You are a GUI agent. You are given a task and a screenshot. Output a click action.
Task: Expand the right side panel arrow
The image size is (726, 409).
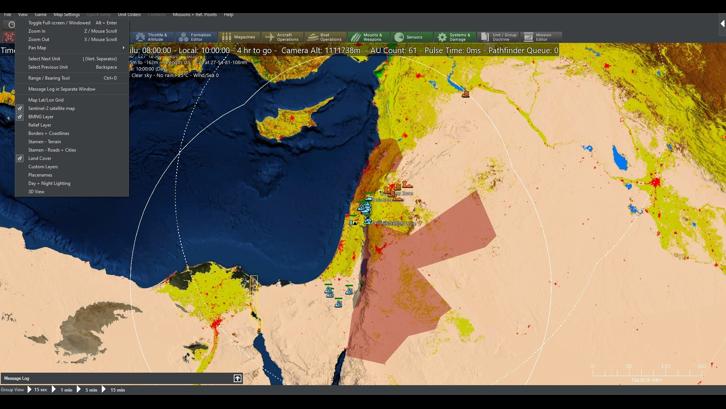tap(722, 24)
